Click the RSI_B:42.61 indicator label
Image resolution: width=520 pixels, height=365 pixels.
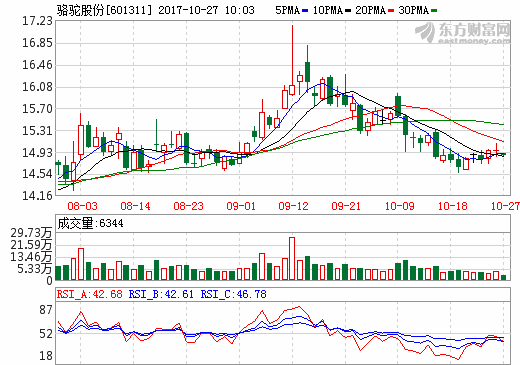[161, 294]
